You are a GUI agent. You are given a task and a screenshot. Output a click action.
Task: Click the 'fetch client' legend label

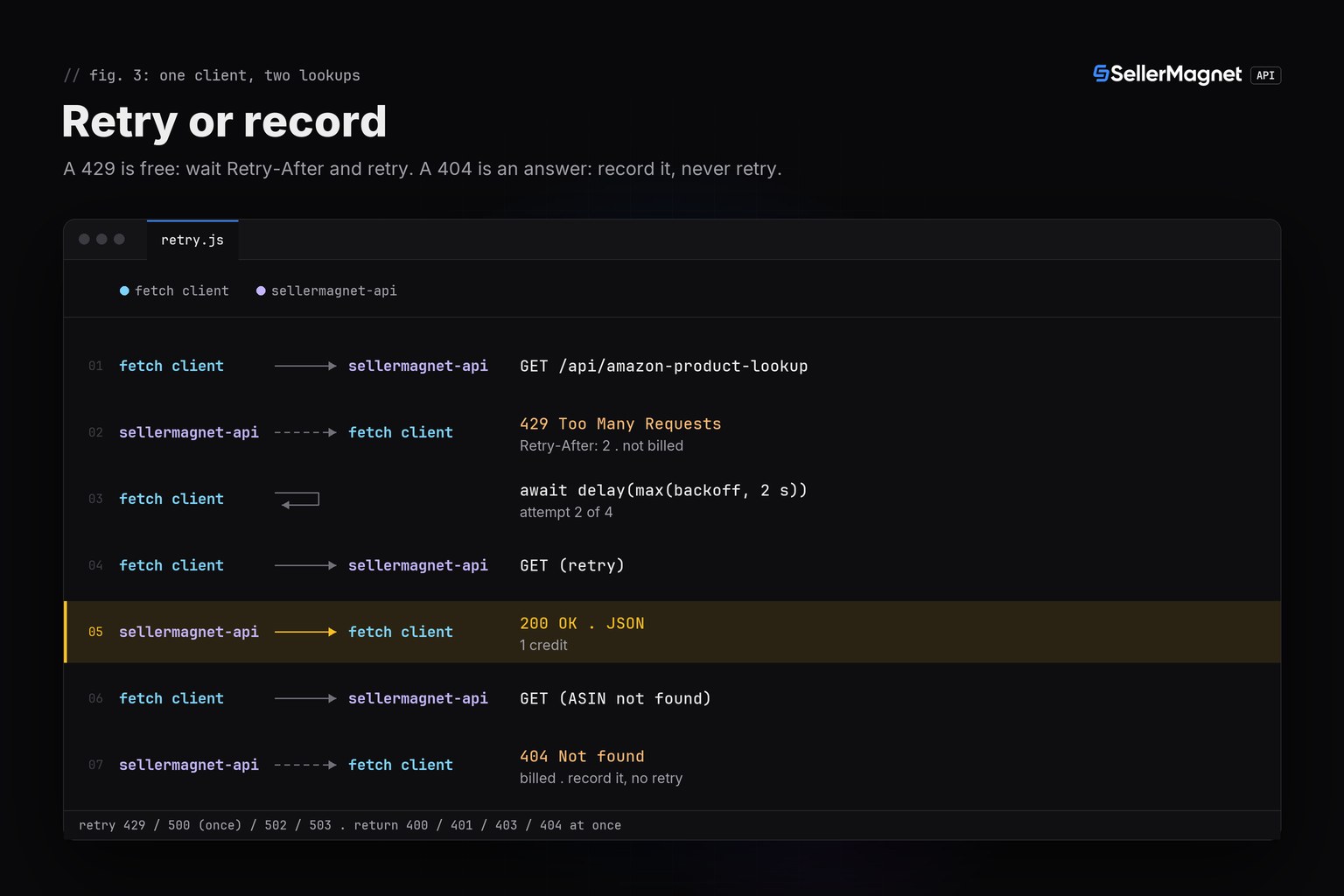[x=182, y=290]
